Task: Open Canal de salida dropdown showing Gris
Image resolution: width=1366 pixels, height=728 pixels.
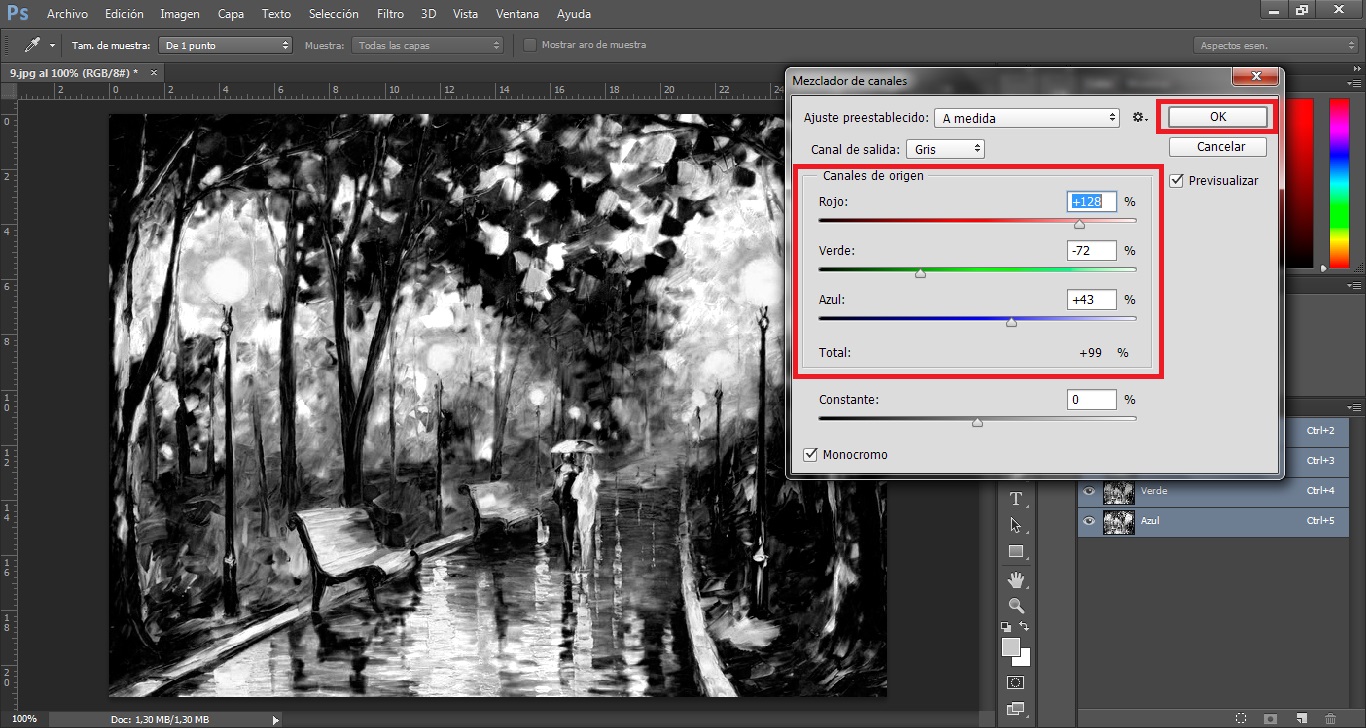Action: coord(946,149)
